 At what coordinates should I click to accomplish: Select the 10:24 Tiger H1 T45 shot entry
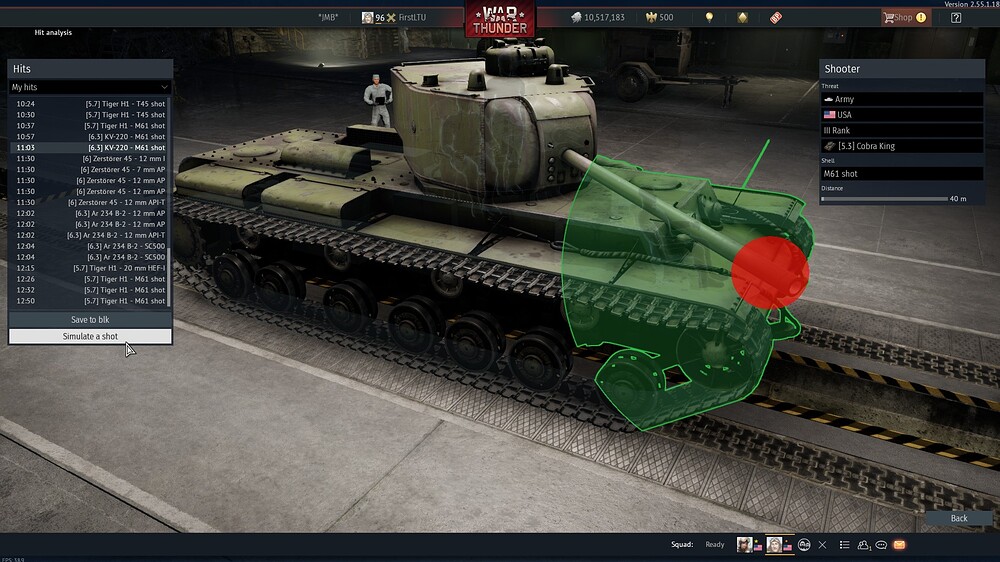[90, 103]
